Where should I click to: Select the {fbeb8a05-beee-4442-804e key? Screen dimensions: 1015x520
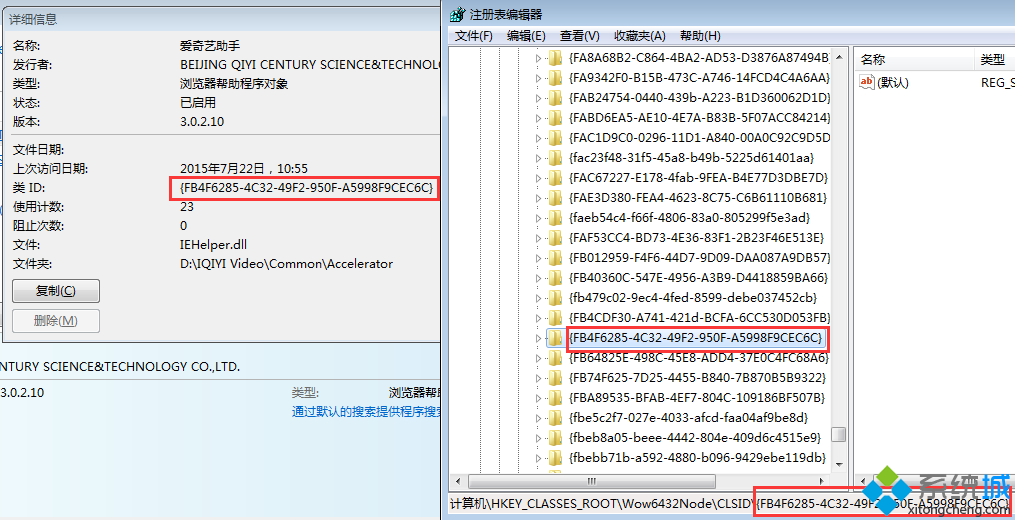coord(695,438)
